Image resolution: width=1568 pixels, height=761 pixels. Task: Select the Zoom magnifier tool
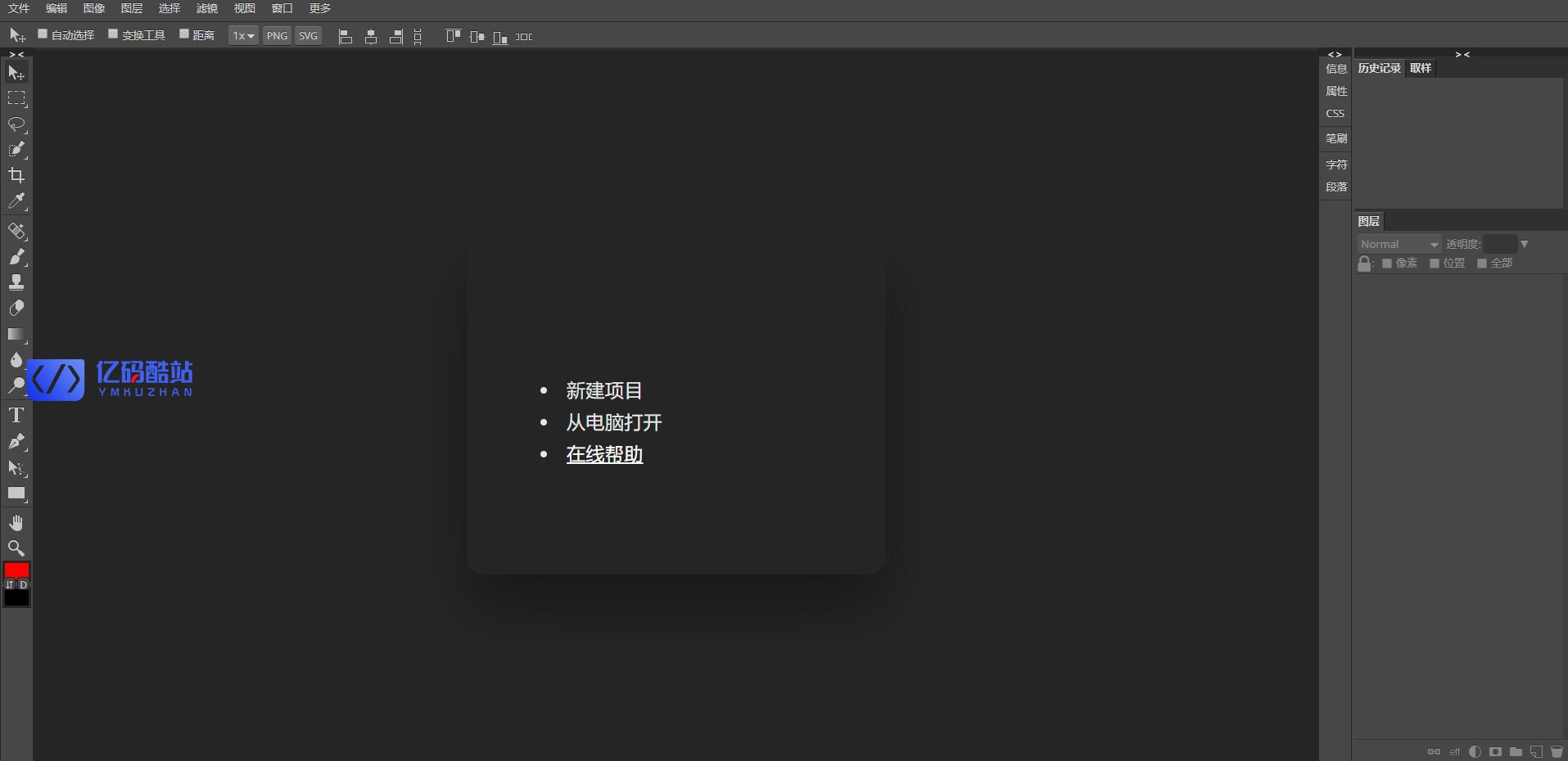(x=16, y=548)
